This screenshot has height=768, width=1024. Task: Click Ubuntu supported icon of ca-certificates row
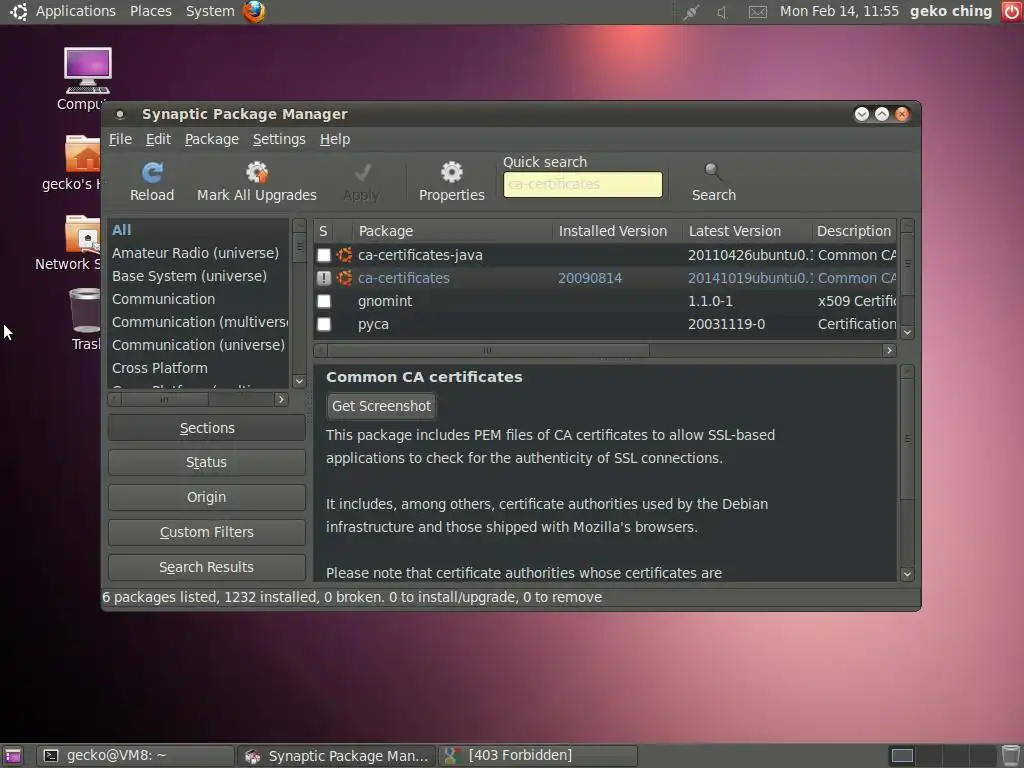344,278
